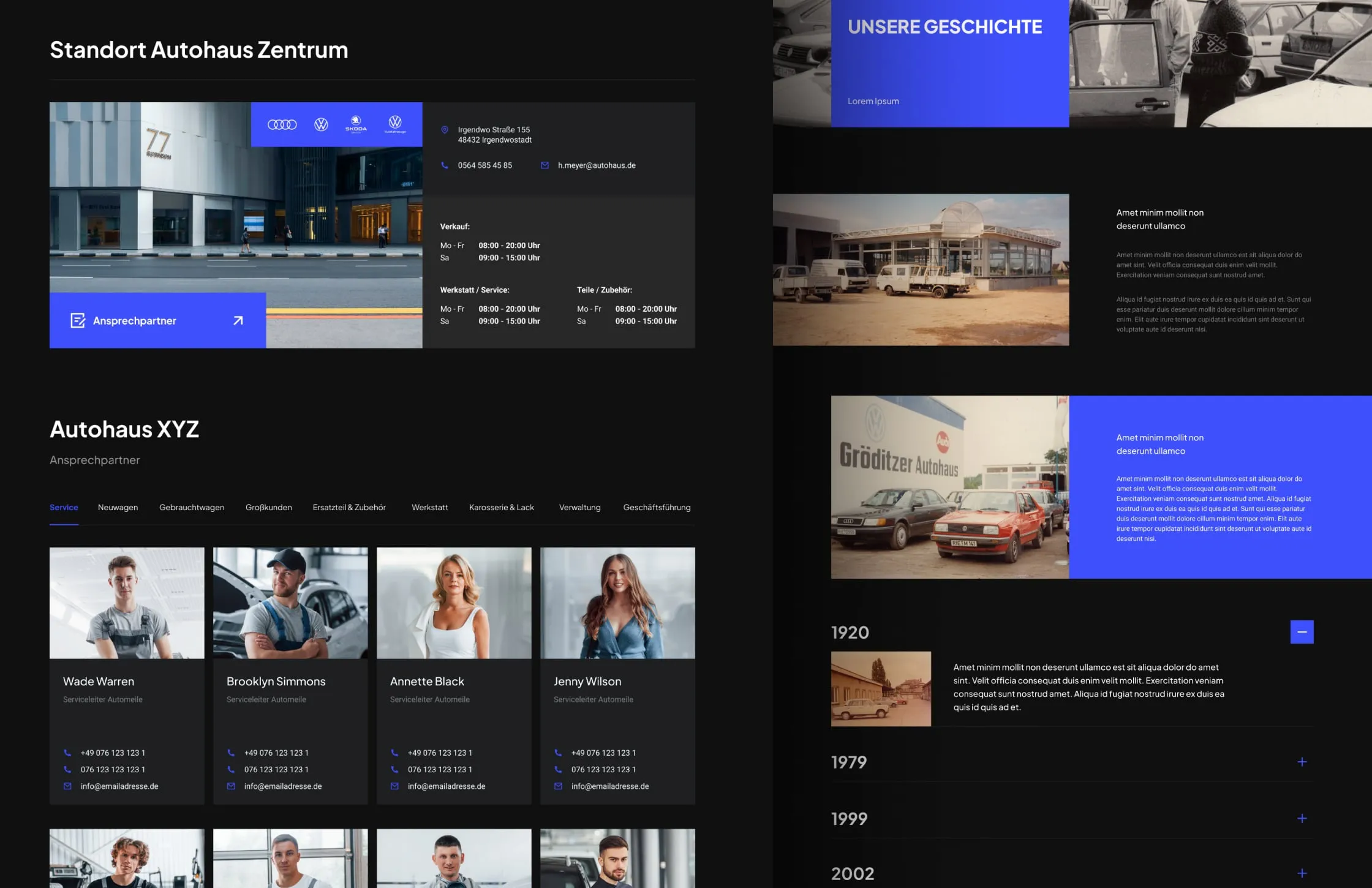Click Jenny Wilson's portrait photo
The width and height of the screenshot is (1372, 888).
click(617, 603)
